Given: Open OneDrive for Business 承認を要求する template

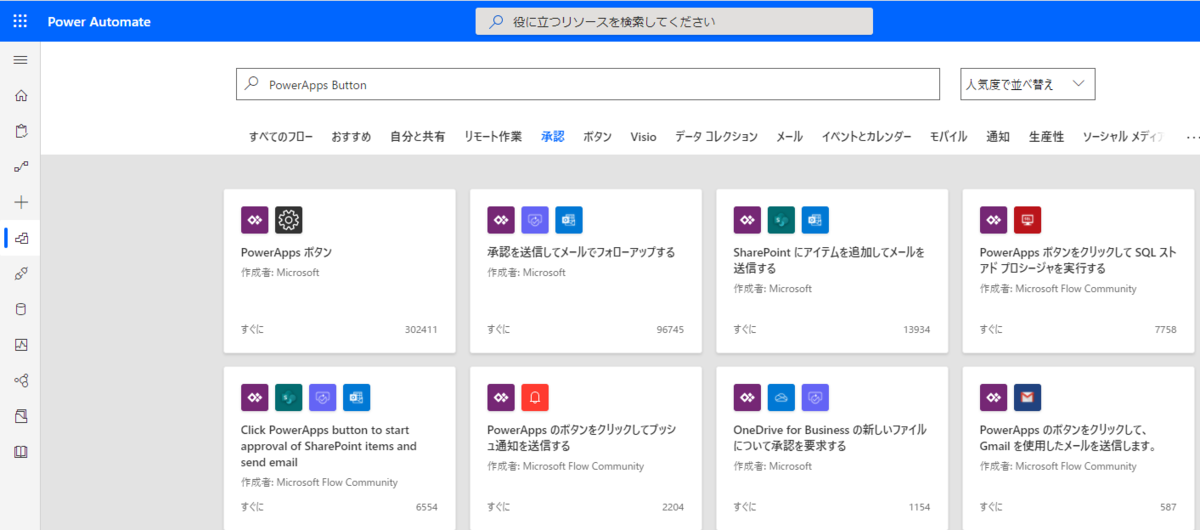Looking at the screenshot, I should pos(830,438).
